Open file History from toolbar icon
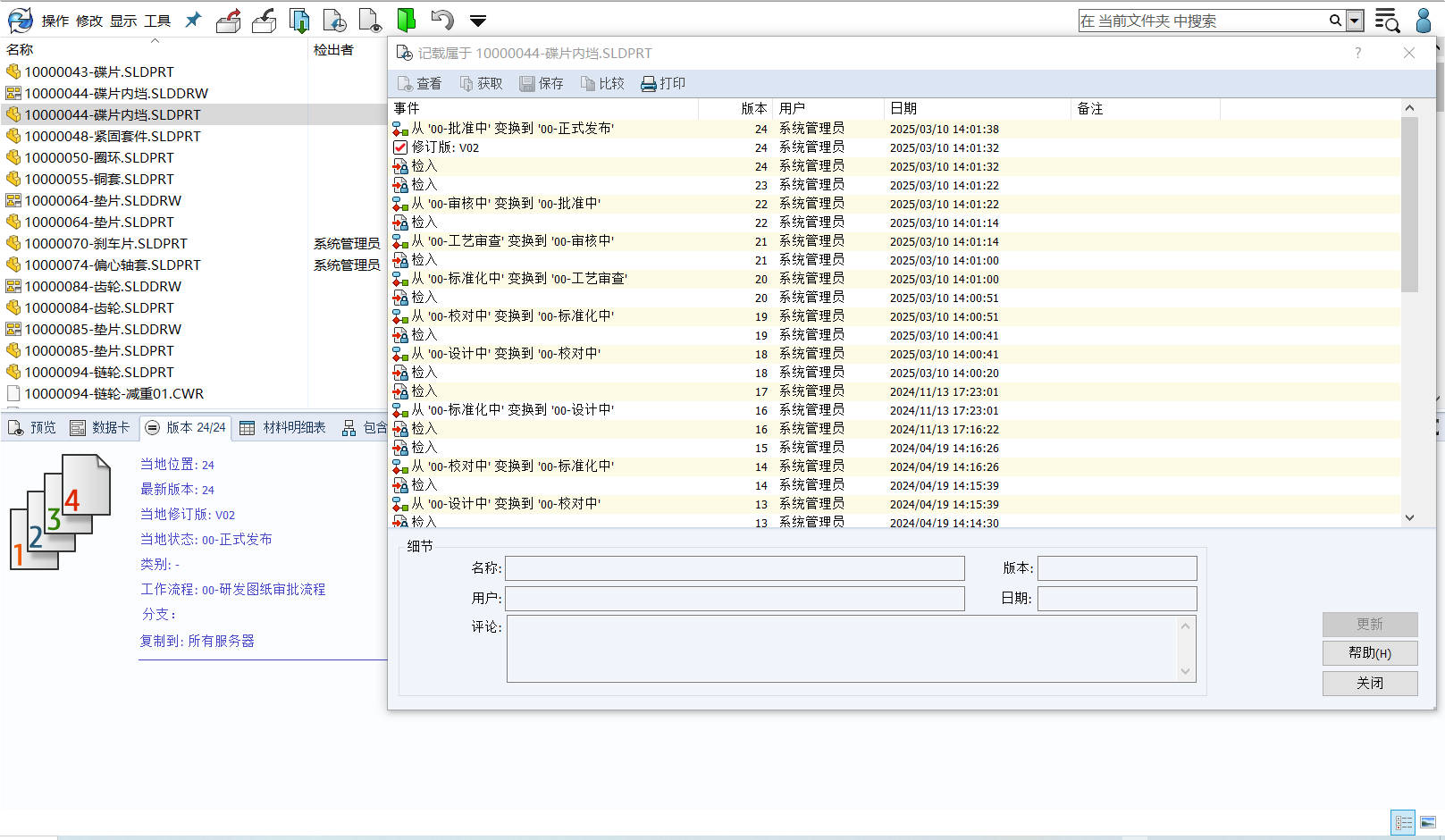 334,21
